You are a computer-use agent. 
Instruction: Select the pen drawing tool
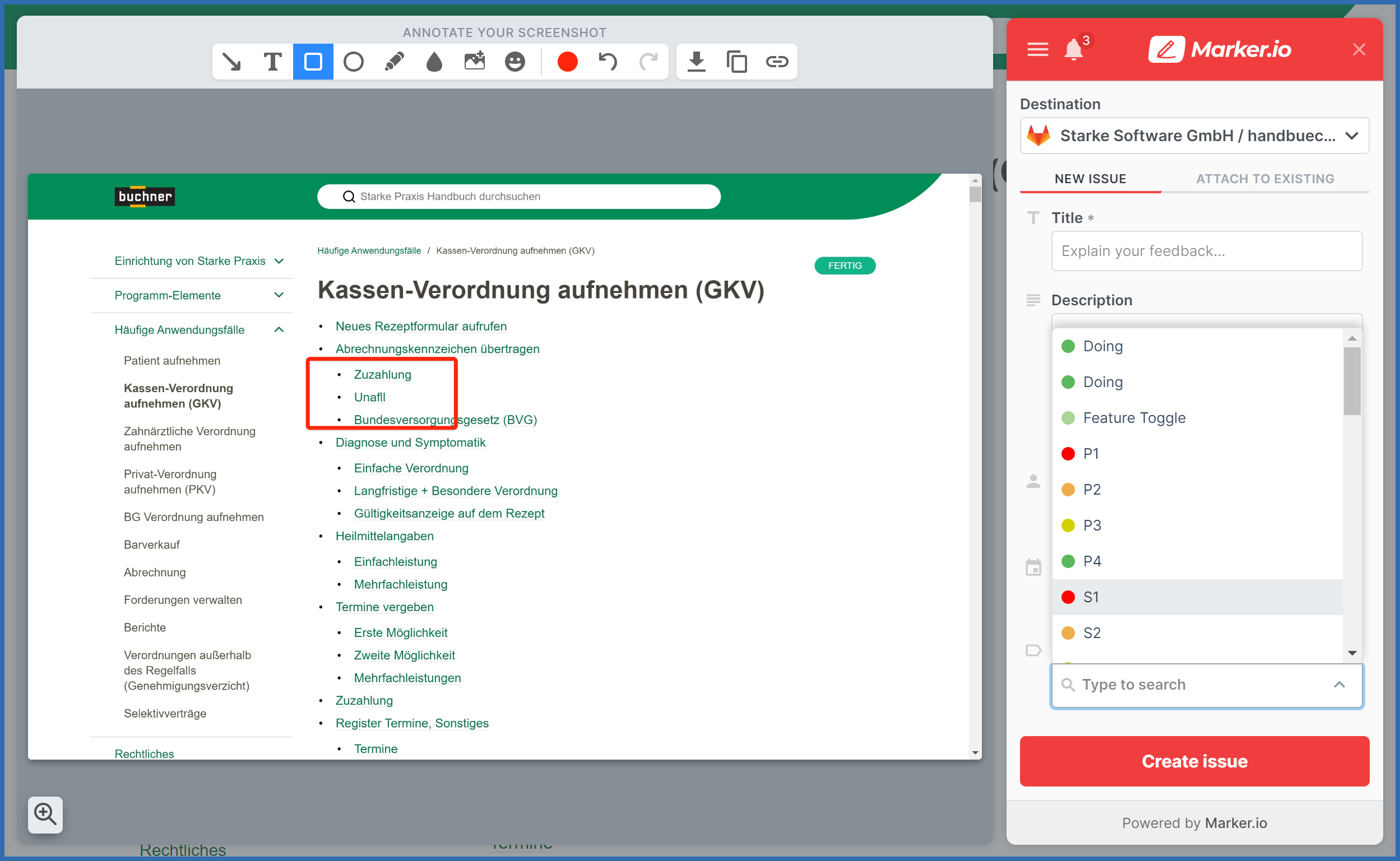[393, 62]
